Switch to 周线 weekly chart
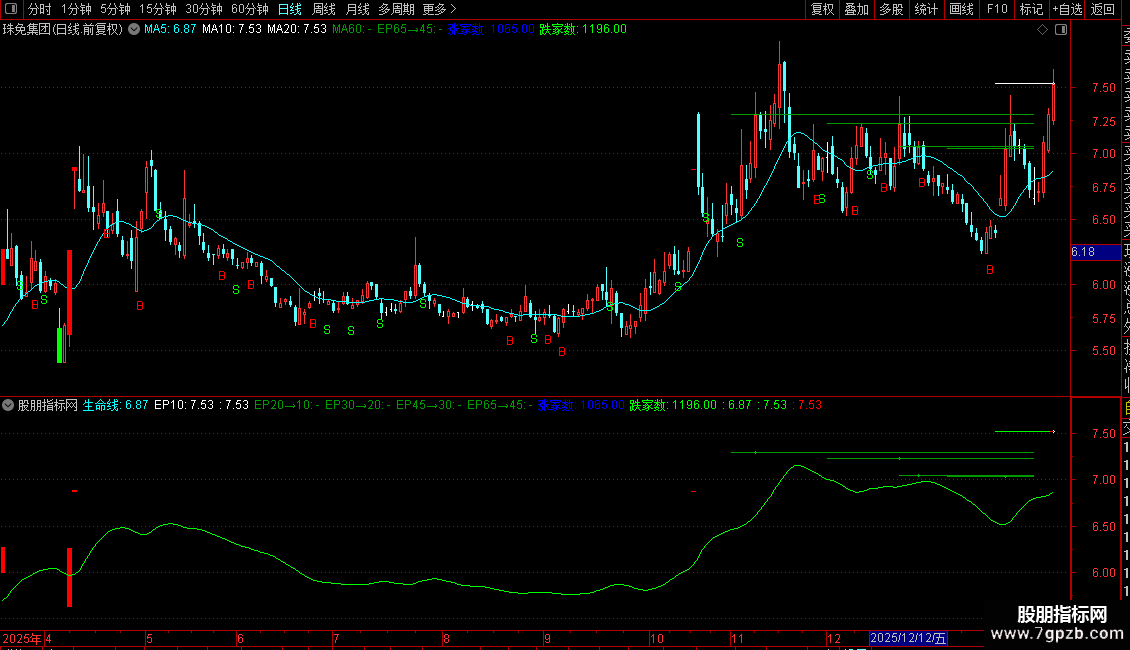 tap(324, 9)
